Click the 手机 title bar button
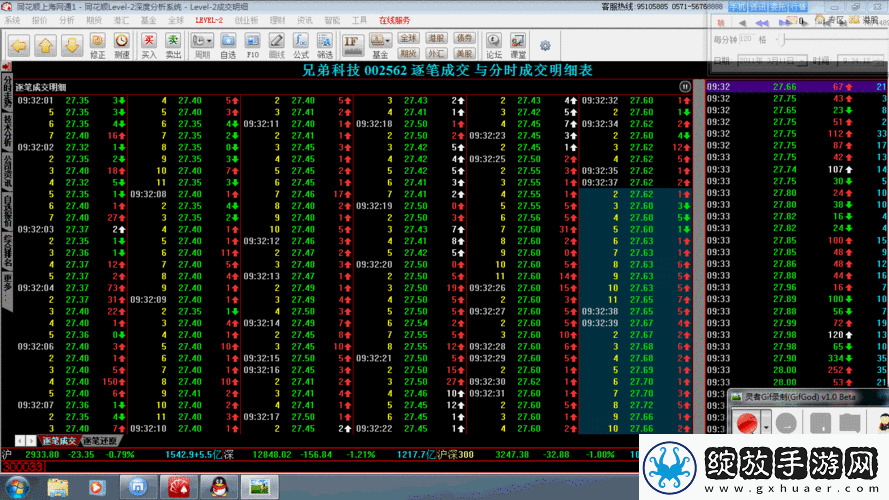This screenshot has width=889, height=500. pos(737,7)
